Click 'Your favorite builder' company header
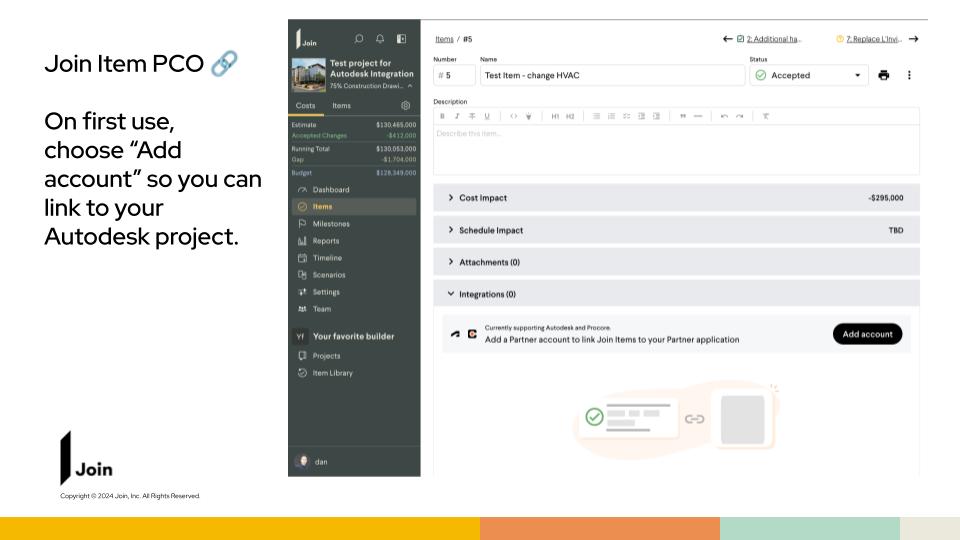Image resolution: width=960 pixels, height=540 pixels. tap(354, 336)
